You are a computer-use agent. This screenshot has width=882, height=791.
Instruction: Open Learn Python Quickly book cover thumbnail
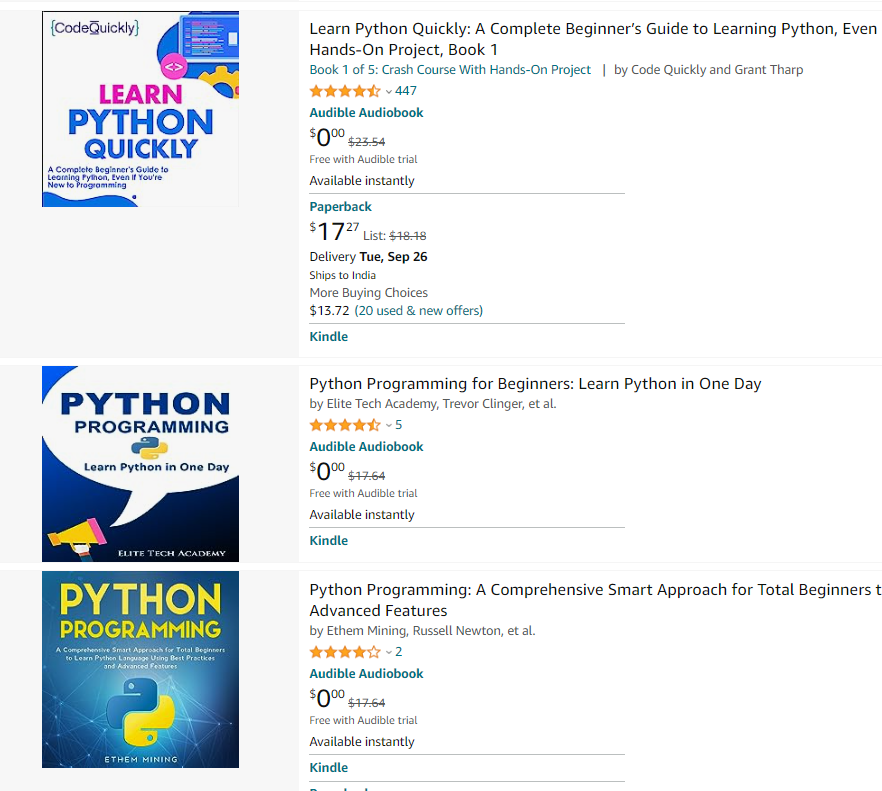(140, 109)
